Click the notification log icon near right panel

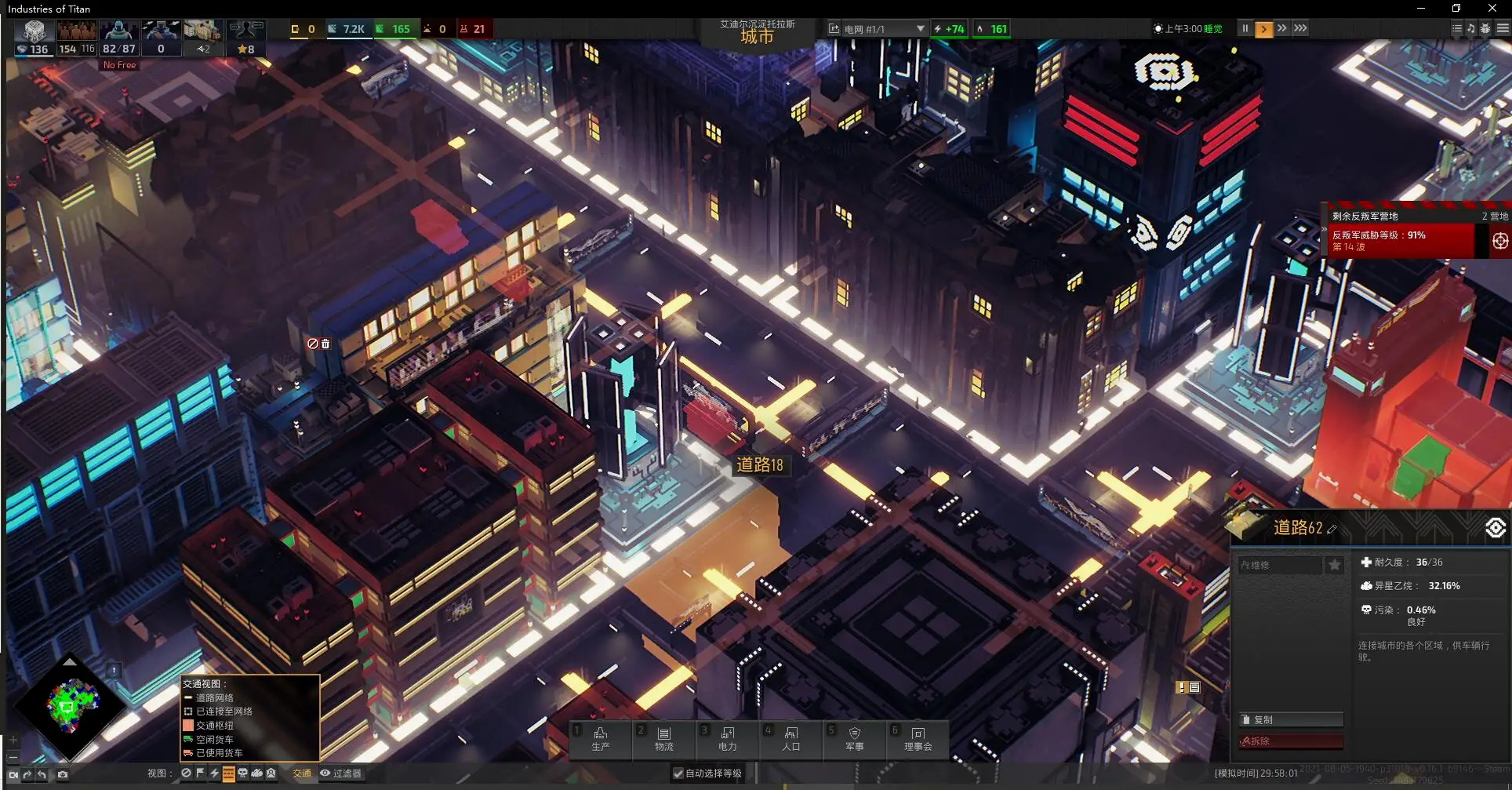(x=1194, y=687)
